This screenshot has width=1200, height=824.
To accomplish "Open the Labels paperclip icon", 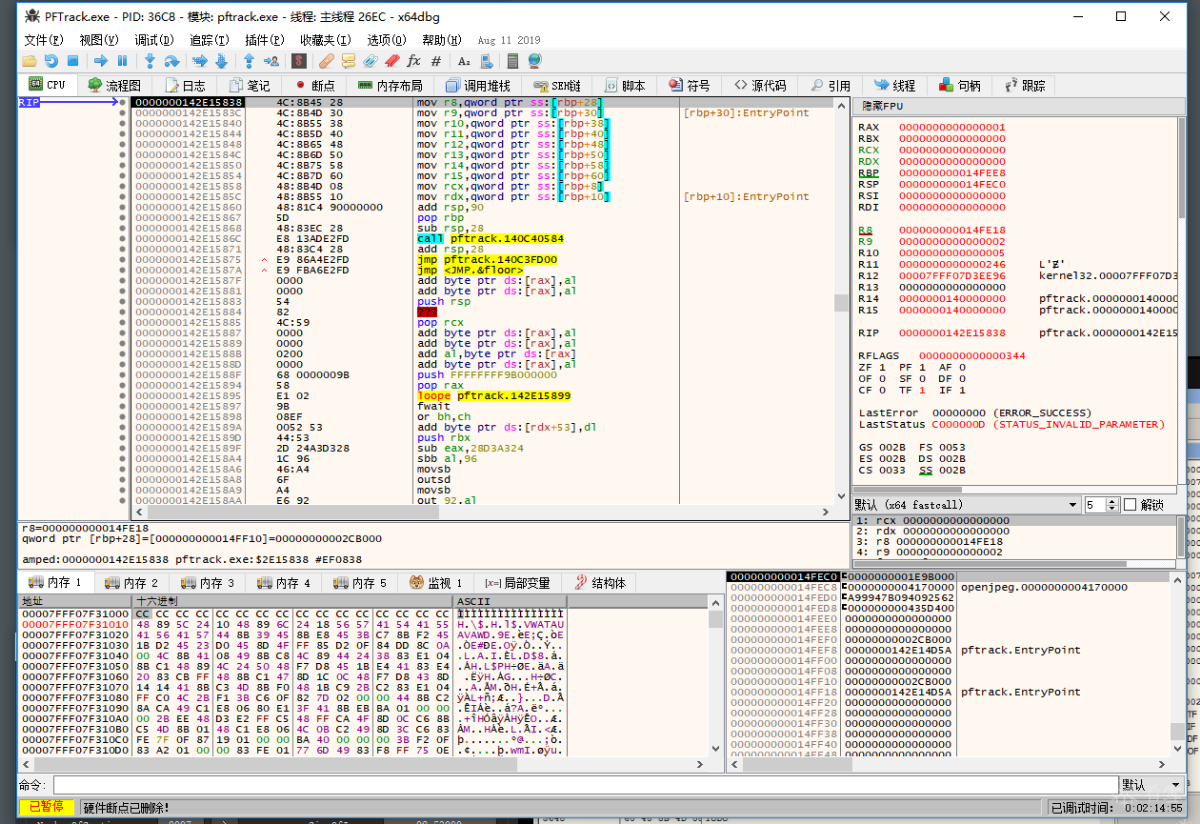I will pyautogui.click(x=370, y=61).
